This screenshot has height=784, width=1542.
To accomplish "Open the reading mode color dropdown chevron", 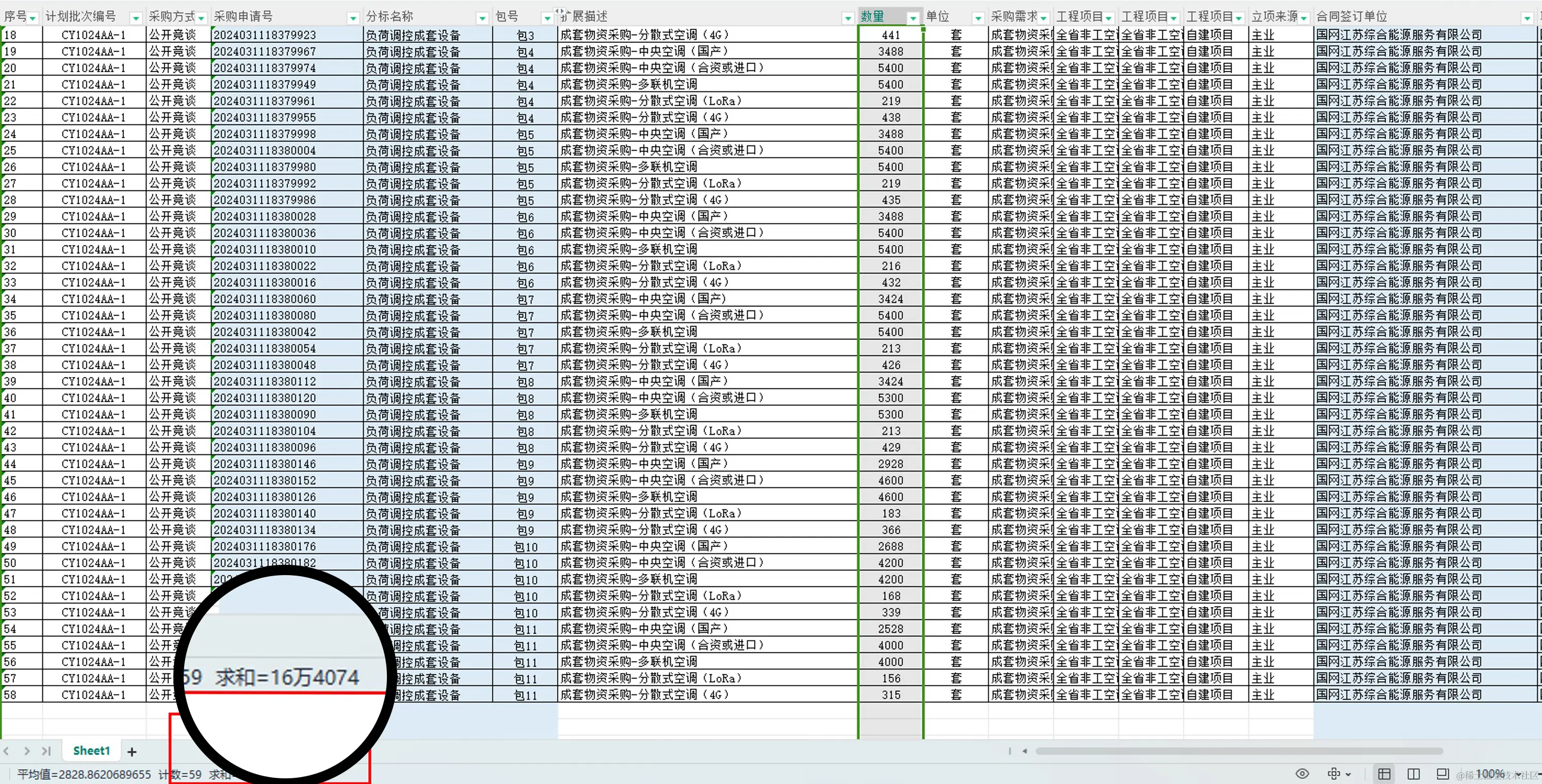I will click(1348, 774).
